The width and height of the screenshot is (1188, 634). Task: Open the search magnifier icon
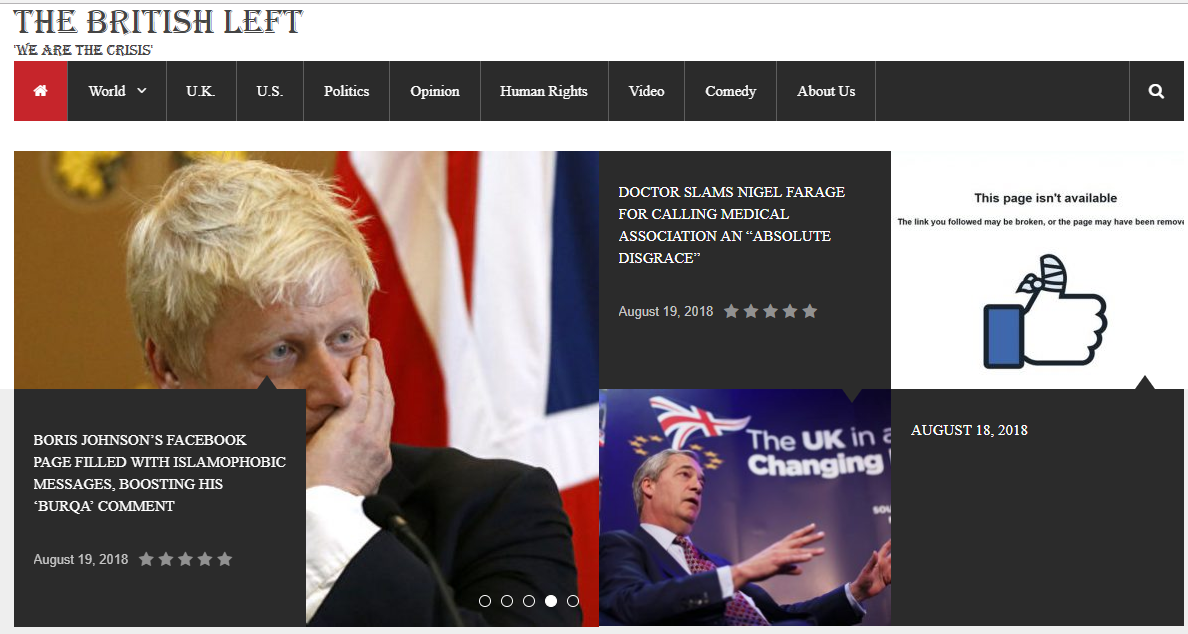(x=1156, y=91)
